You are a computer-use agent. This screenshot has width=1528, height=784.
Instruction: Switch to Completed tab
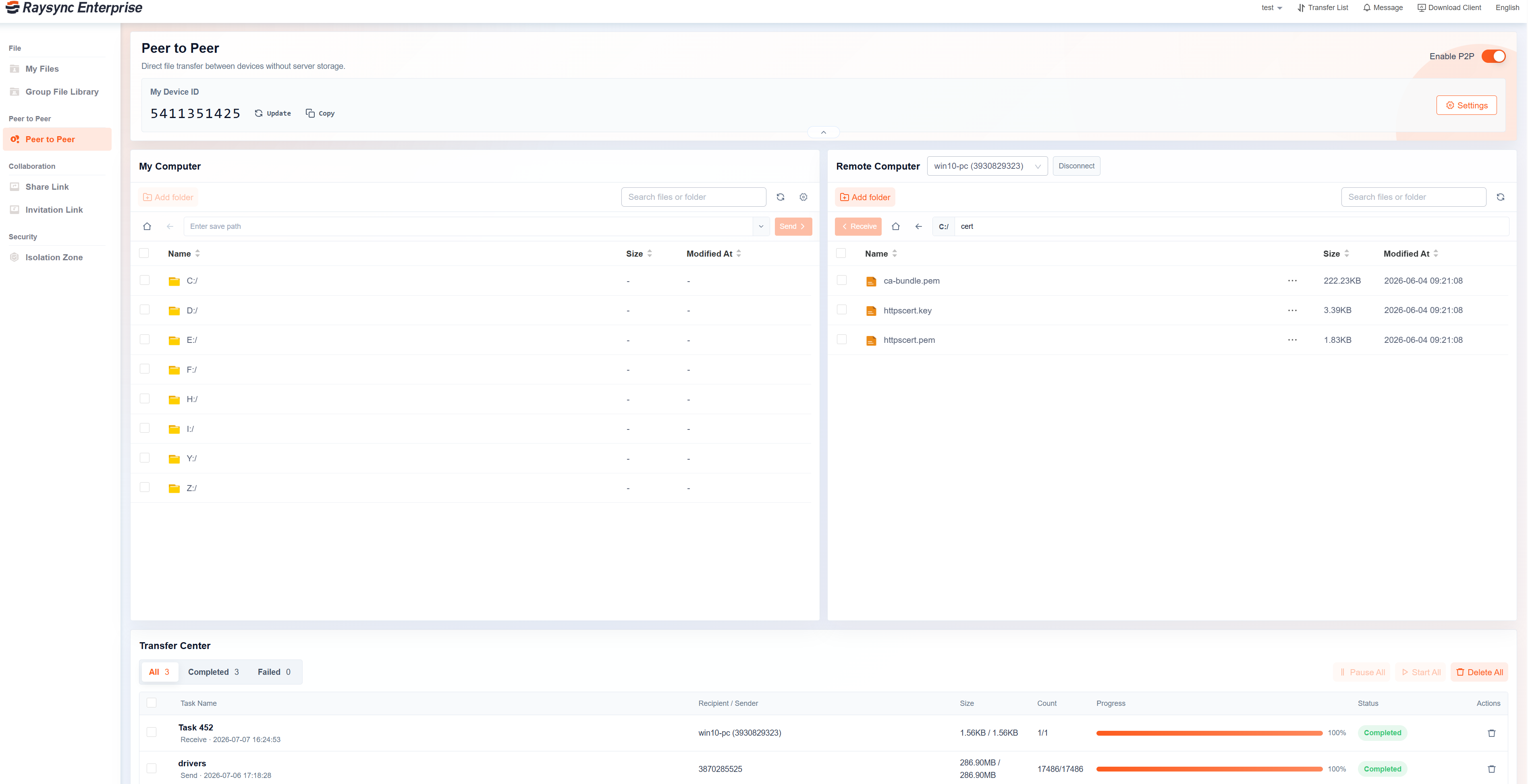[x=214, y=672]
